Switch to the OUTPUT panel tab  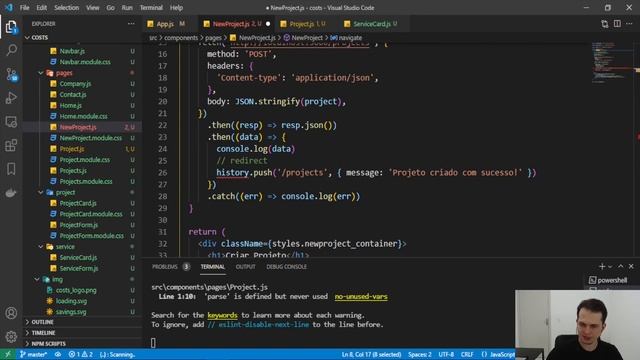(245, 267)
